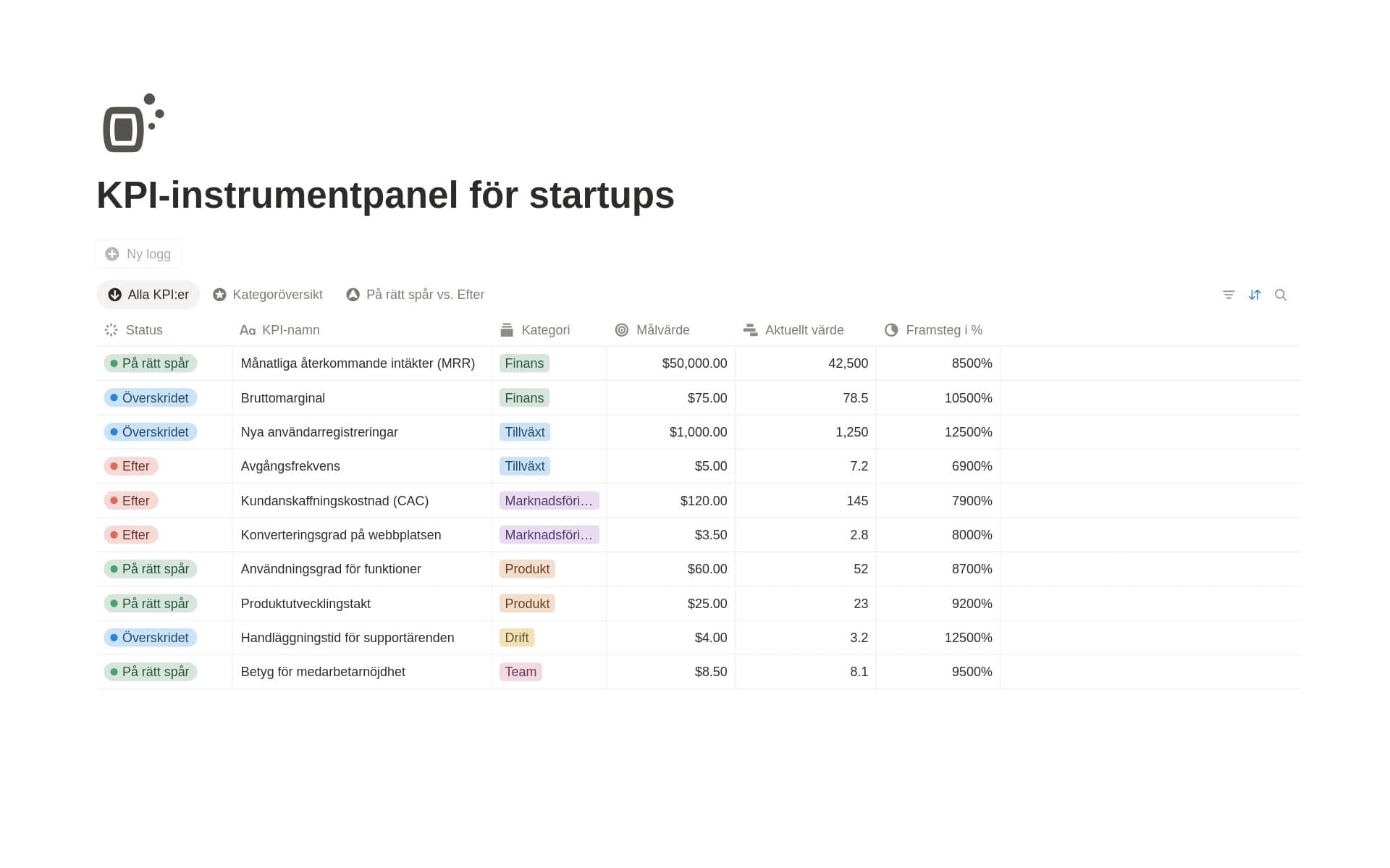The height and width of the screenshot is (868, 1390).
Task: Select the Alla KPI:er view tab
Action: click(148, 295)
